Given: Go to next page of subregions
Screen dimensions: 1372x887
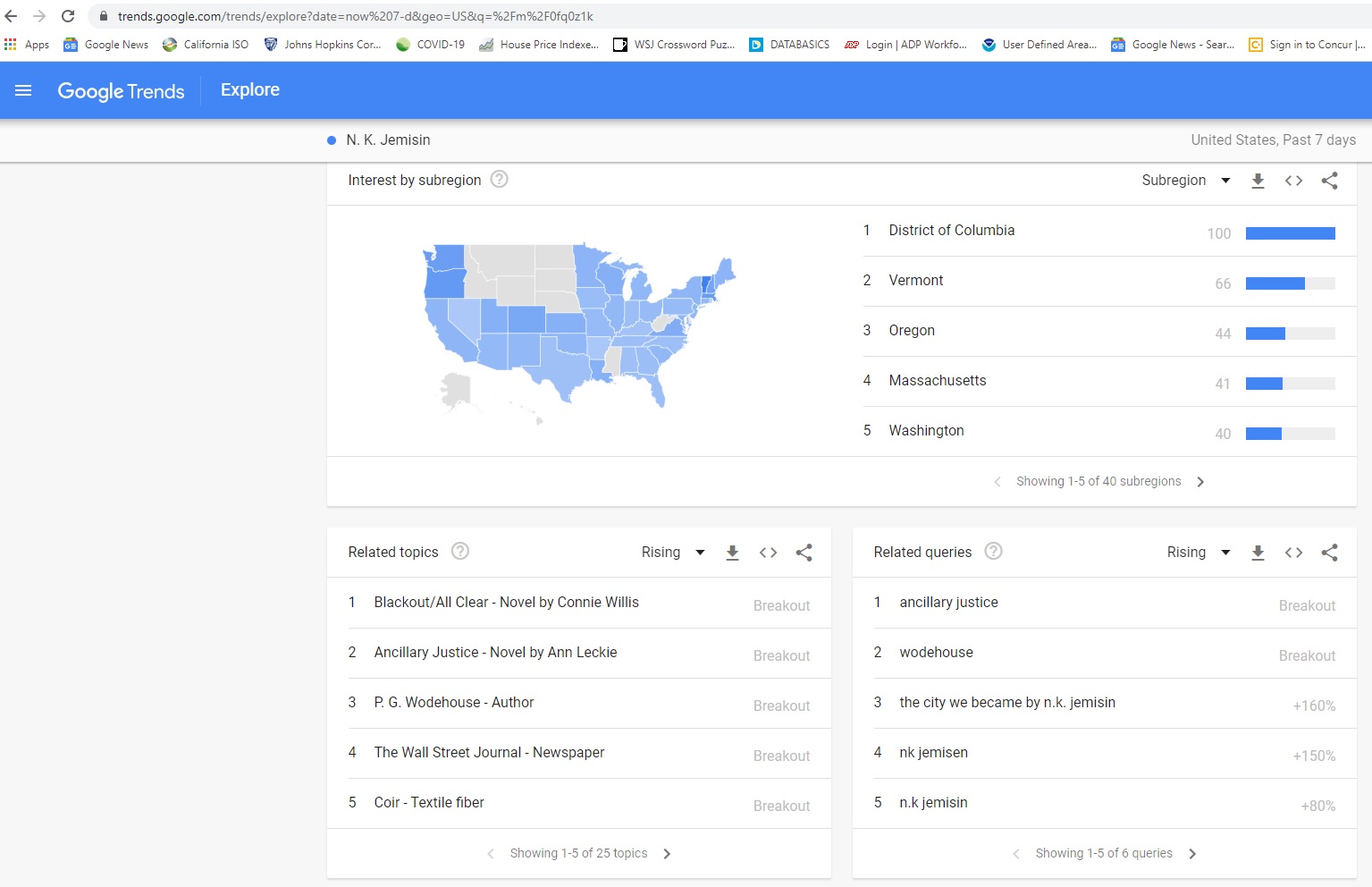Looking at the screenshot, I should point(1200,482).
